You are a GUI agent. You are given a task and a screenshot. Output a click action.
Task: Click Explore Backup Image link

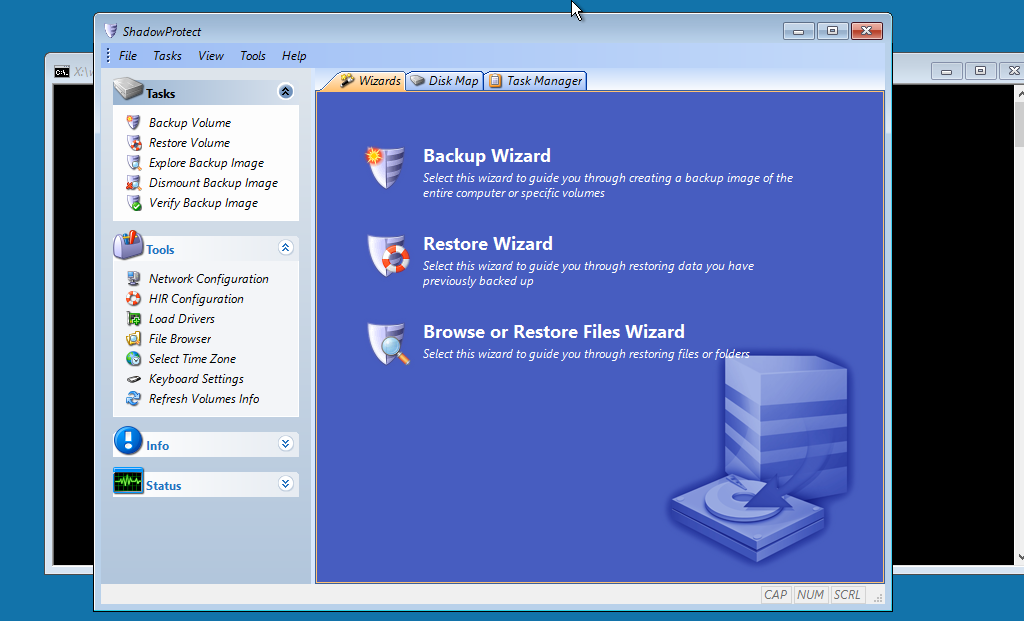pos(206,163)
